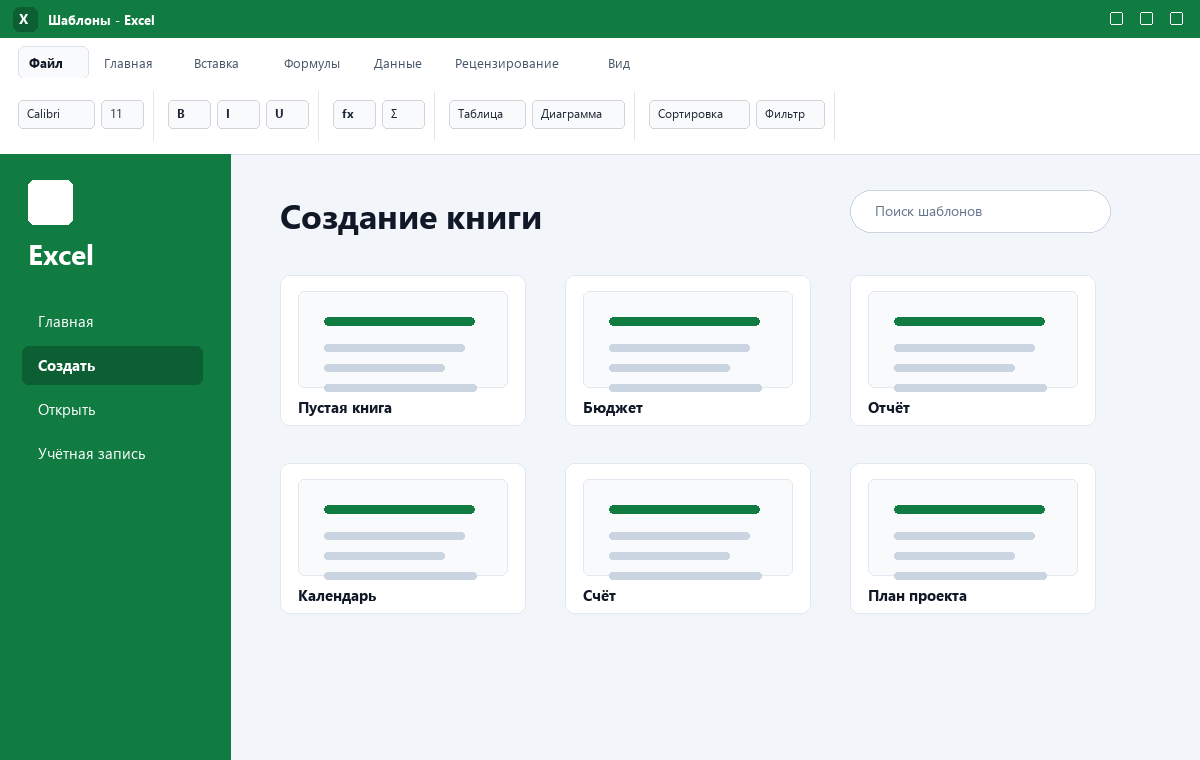Select Создать in the sidebar
This screenshot has width=1200, height=760.
[x=112, y=366]
